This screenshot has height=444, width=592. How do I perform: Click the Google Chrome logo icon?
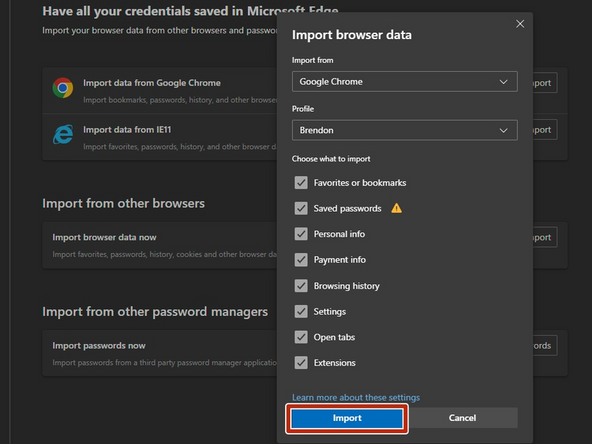click(x=63, y=88)
